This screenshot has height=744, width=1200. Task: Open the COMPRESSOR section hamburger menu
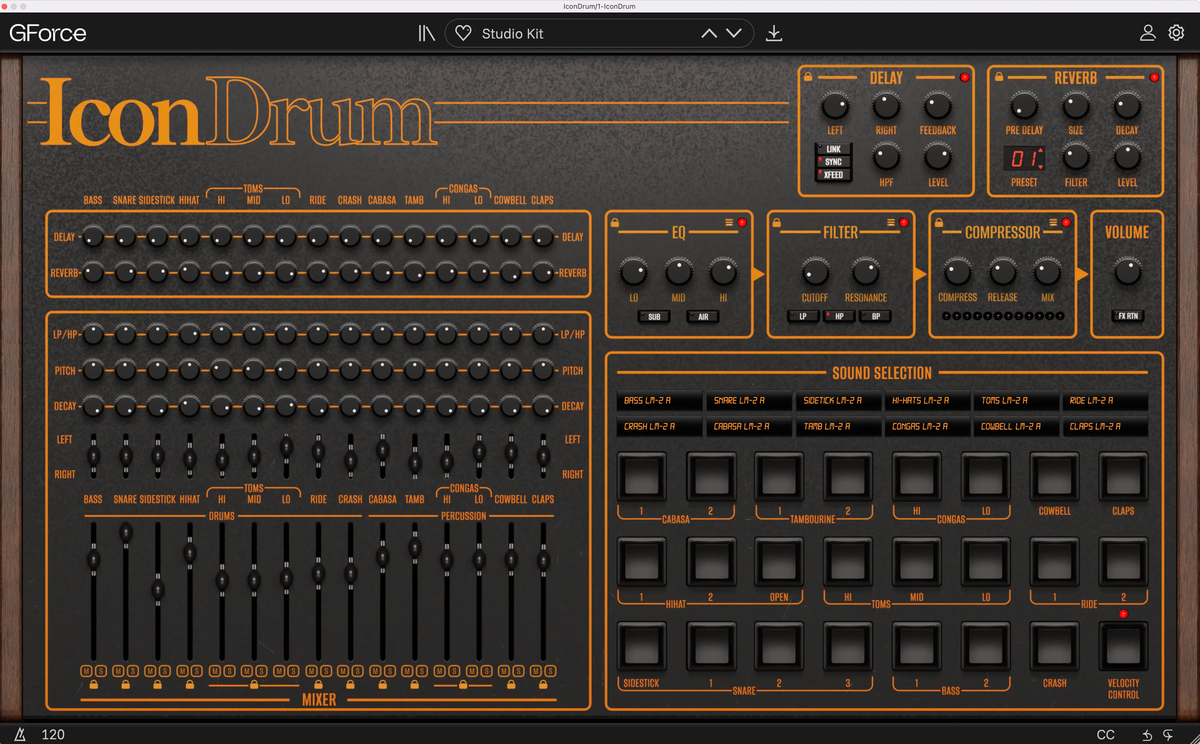(1053, 222)
